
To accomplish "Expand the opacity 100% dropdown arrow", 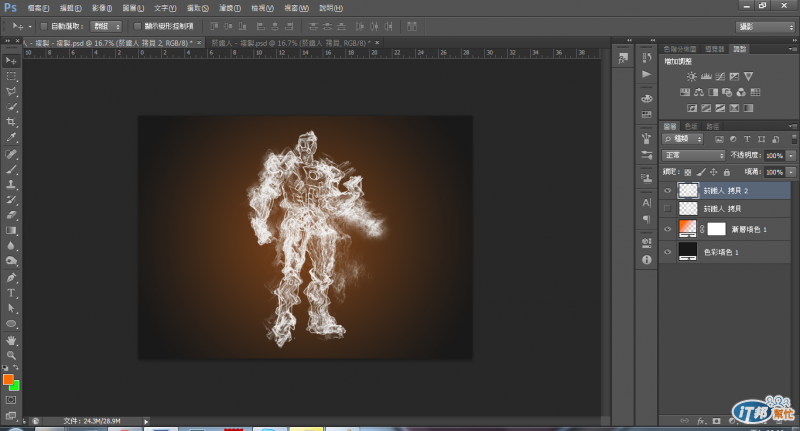I will [791, 156].
